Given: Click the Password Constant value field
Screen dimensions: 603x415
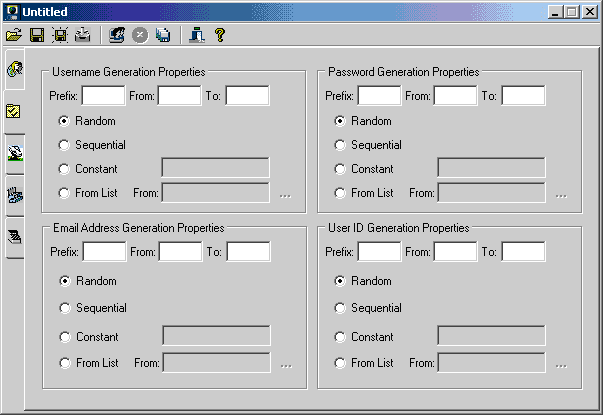Looking at the screenshot, I should pos(491,167).
